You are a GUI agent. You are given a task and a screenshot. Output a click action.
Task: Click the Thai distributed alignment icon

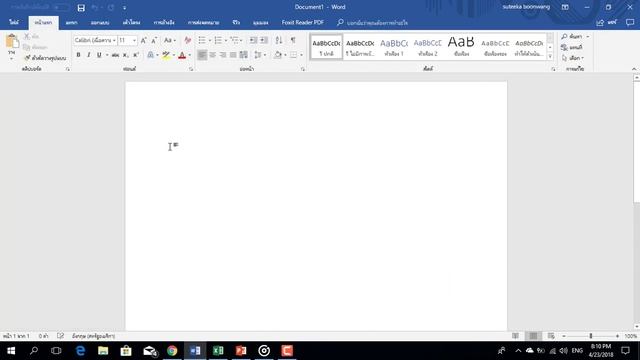click(244, 55)
